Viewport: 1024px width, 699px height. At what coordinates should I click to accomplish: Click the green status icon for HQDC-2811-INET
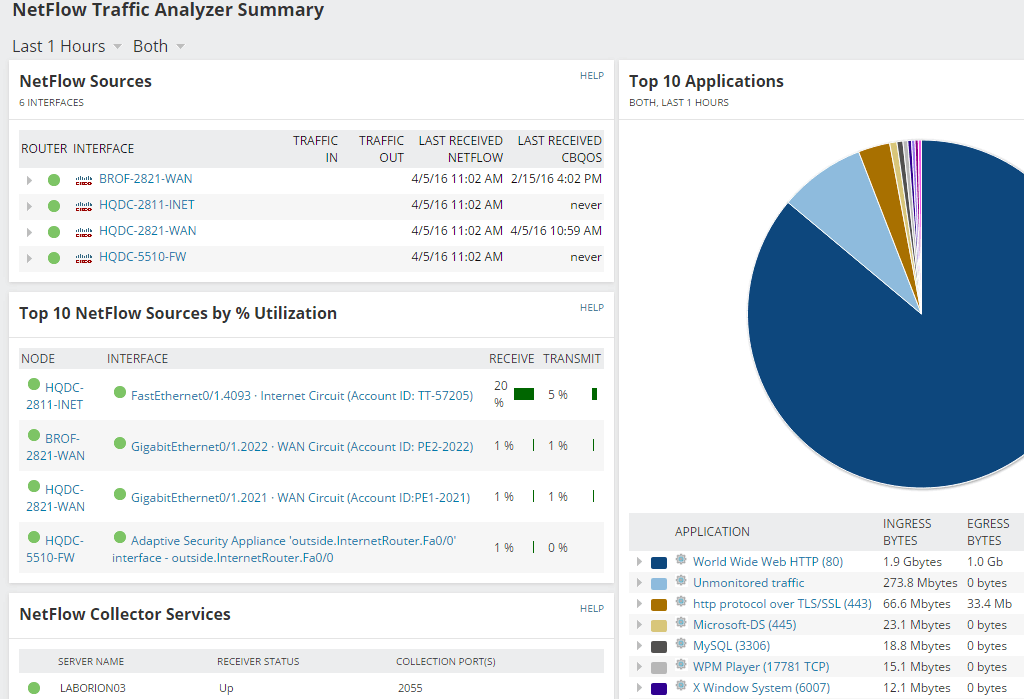tap(55, 204)
